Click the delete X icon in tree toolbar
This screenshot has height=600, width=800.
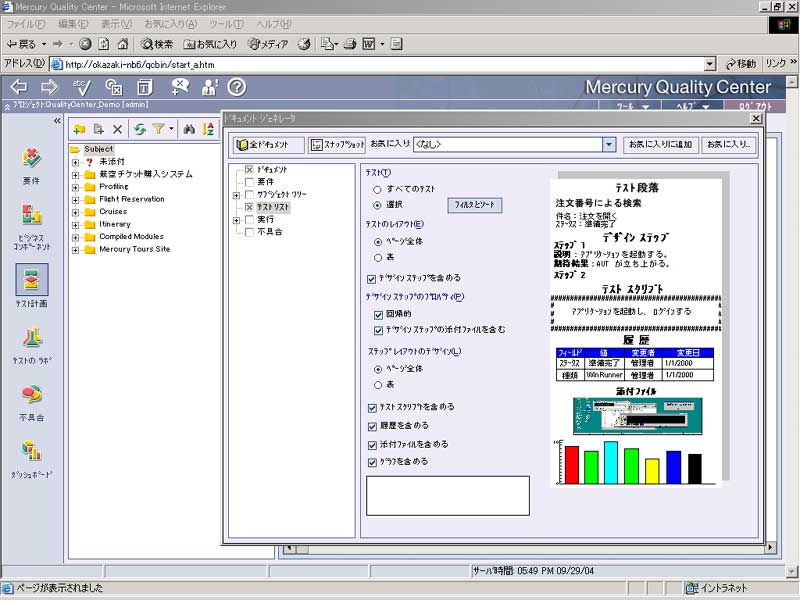117,130
